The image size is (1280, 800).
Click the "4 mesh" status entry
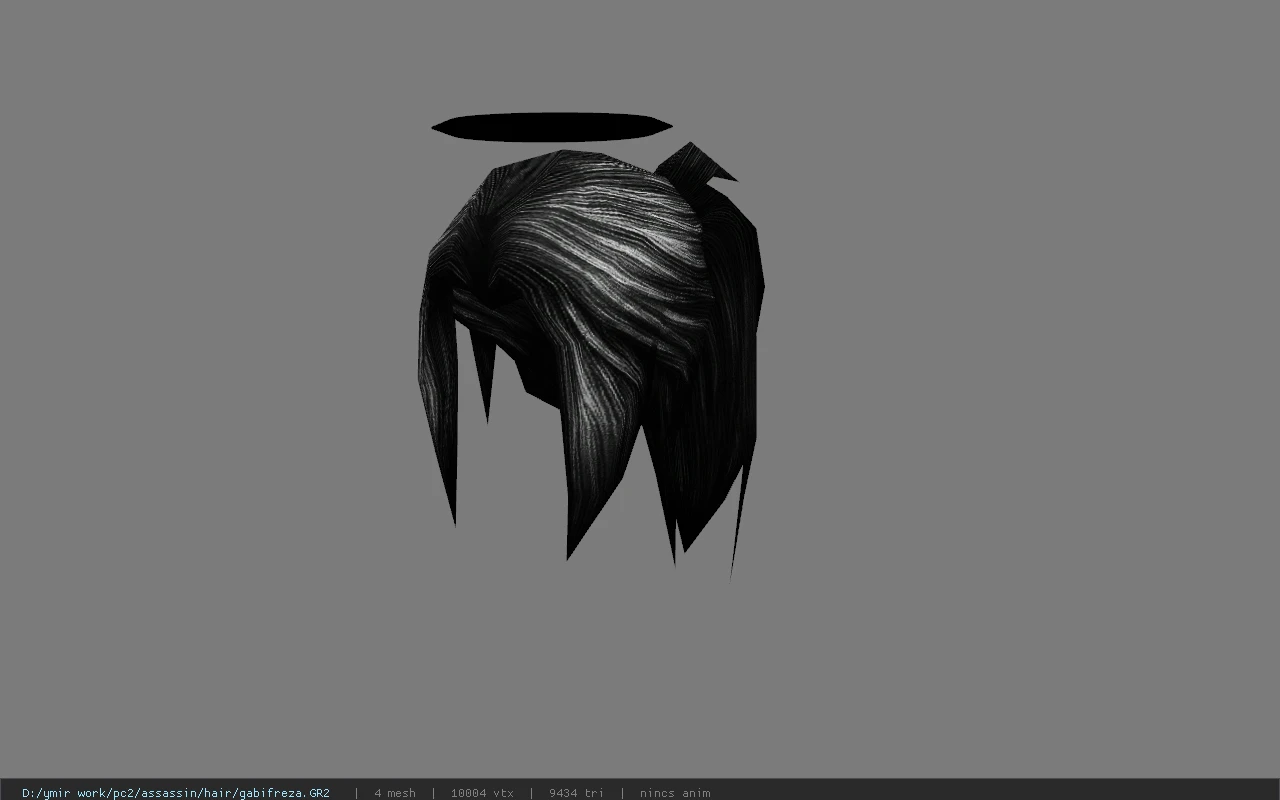pyautogui.click(x=395, y=793)
